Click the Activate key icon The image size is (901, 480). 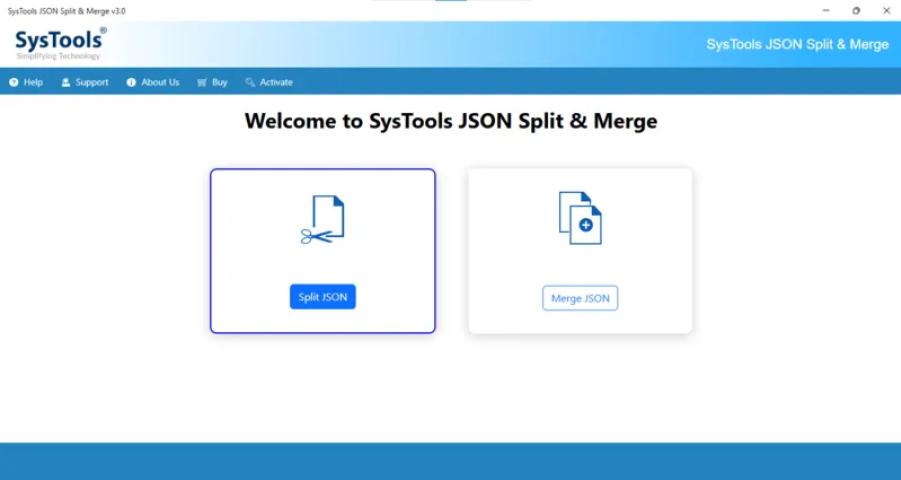tap(250, 82)
